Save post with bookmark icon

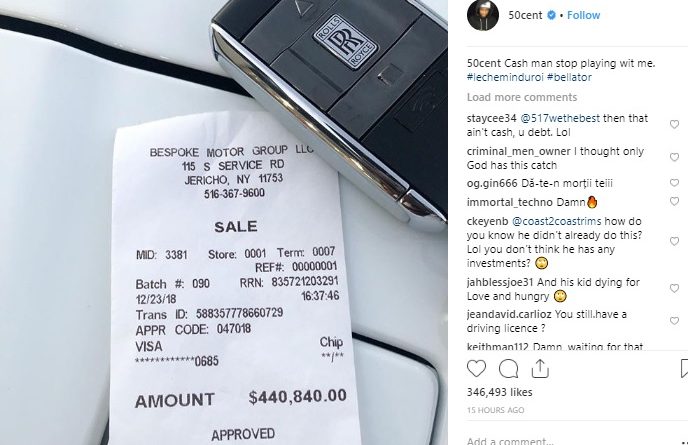(684, 369)
